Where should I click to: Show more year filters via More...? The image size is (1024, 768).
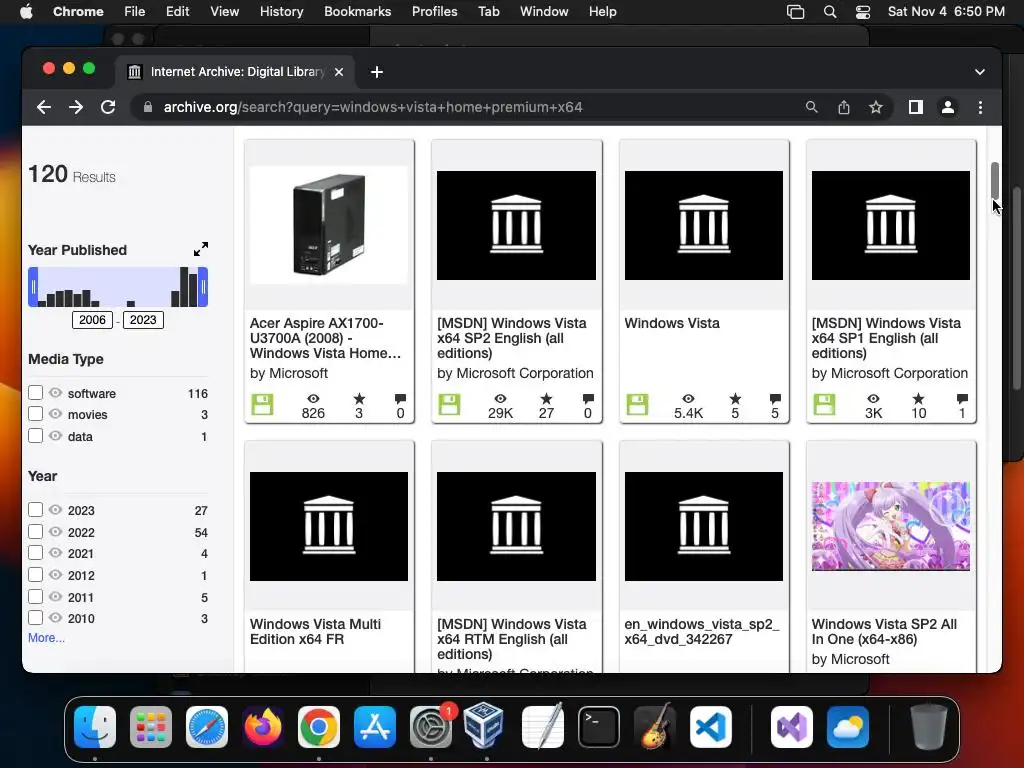(46, 638)
